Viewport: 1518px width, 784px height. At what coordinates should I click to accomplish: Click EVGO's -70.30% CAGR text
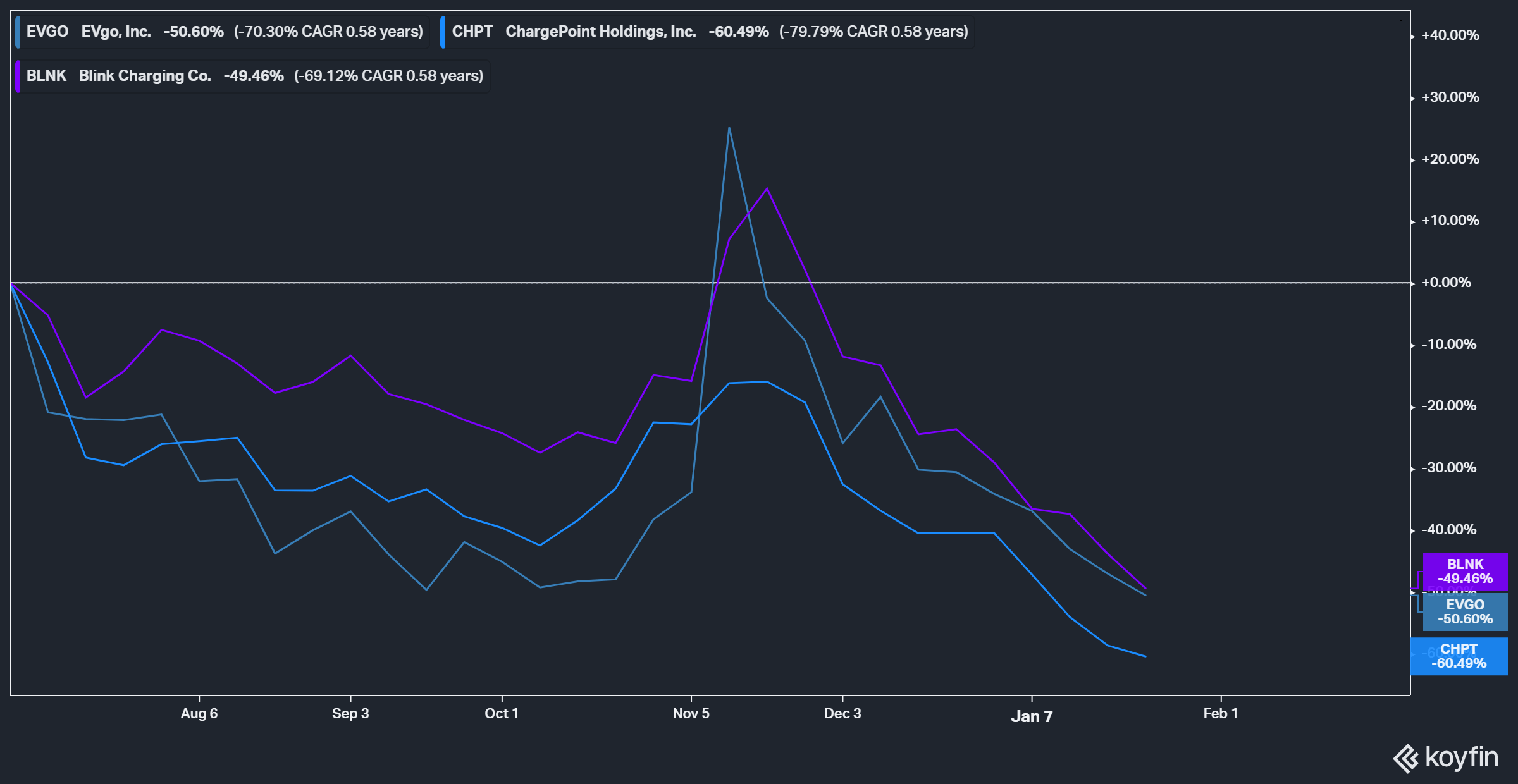coord(328,32)
